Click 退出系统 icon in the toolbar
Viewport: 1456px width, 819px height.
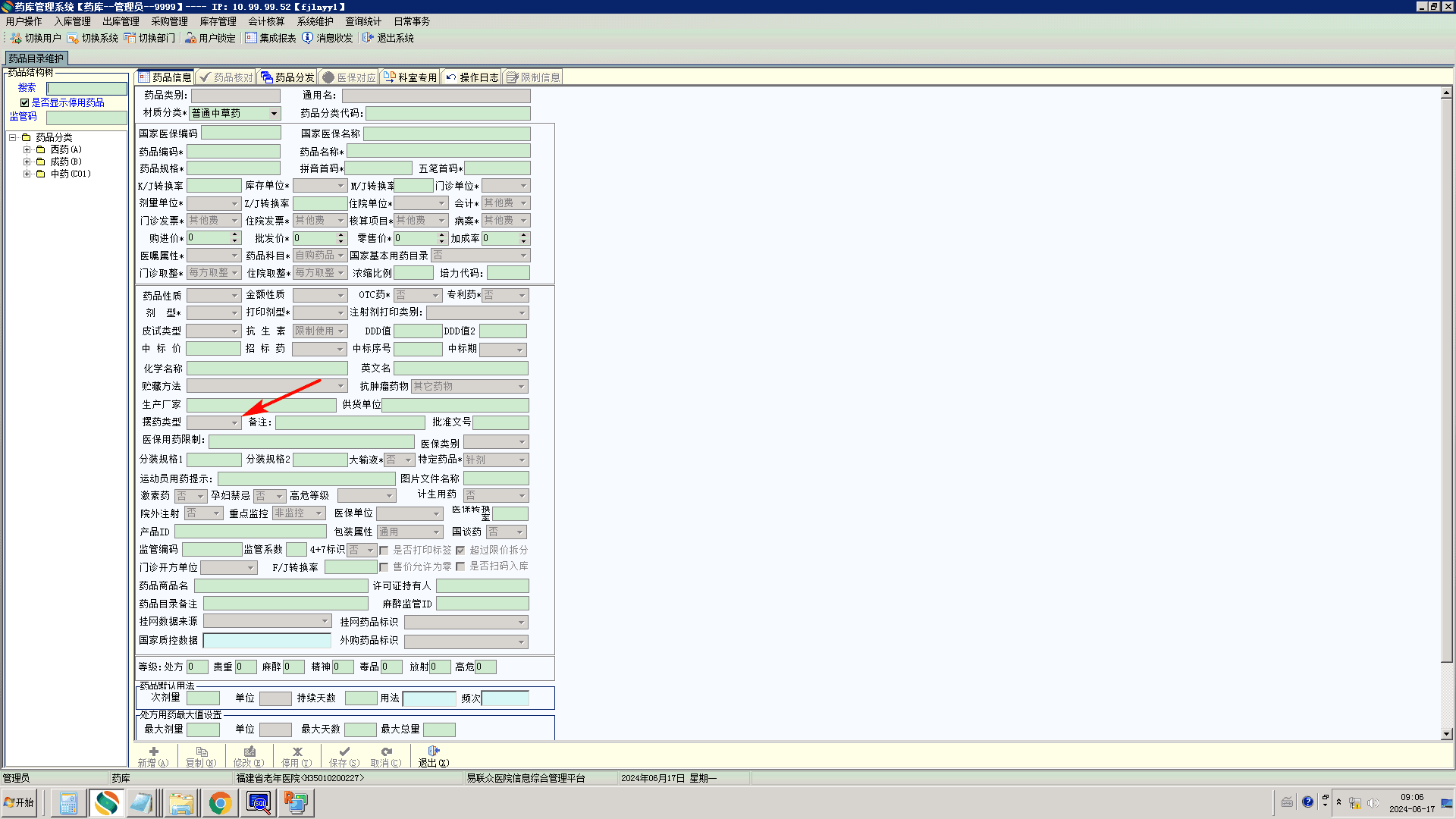click(x=368, y=38)
